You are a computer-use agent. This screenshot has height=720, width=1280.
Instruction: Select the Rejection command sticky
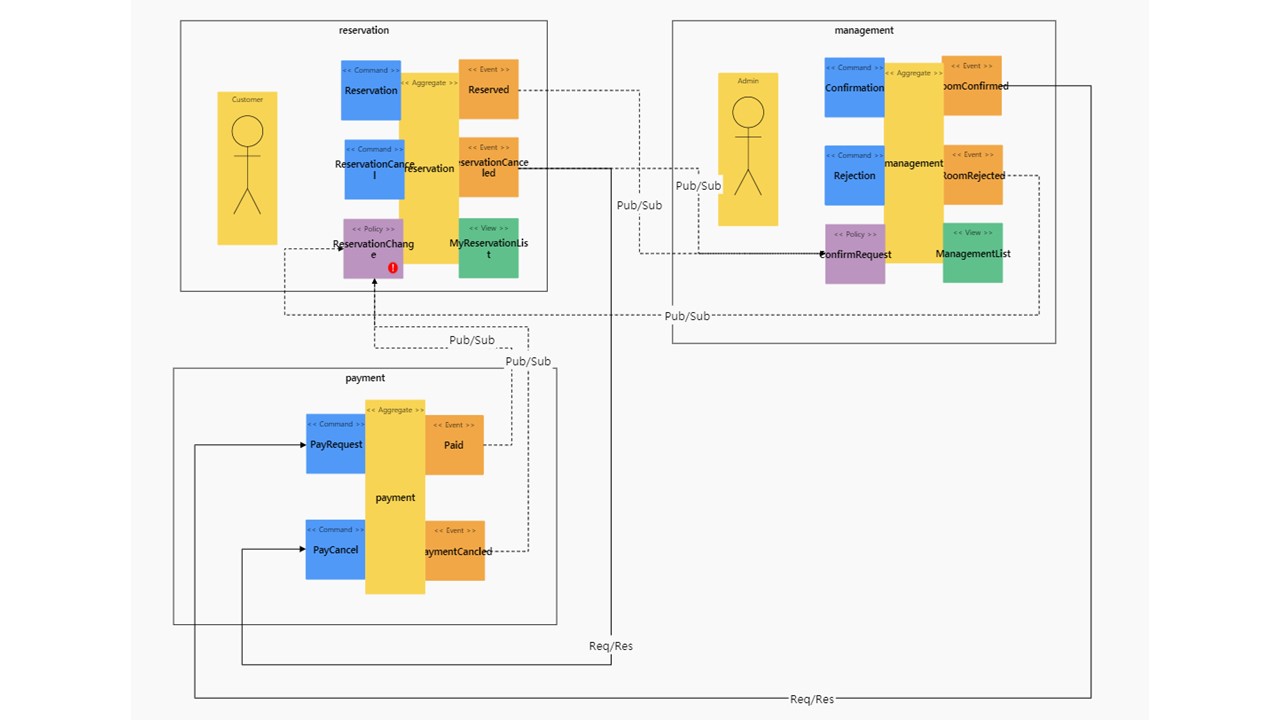tap(854, 175)
